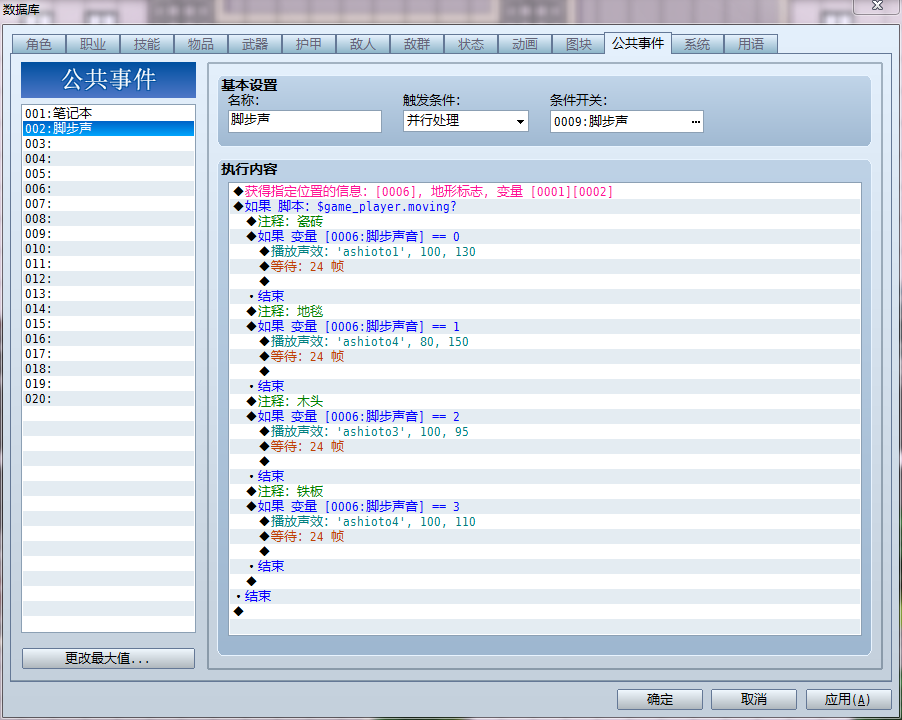902x720 pixels.
Task: Switch to the 动画 tab
Action: tap(525, 44)
